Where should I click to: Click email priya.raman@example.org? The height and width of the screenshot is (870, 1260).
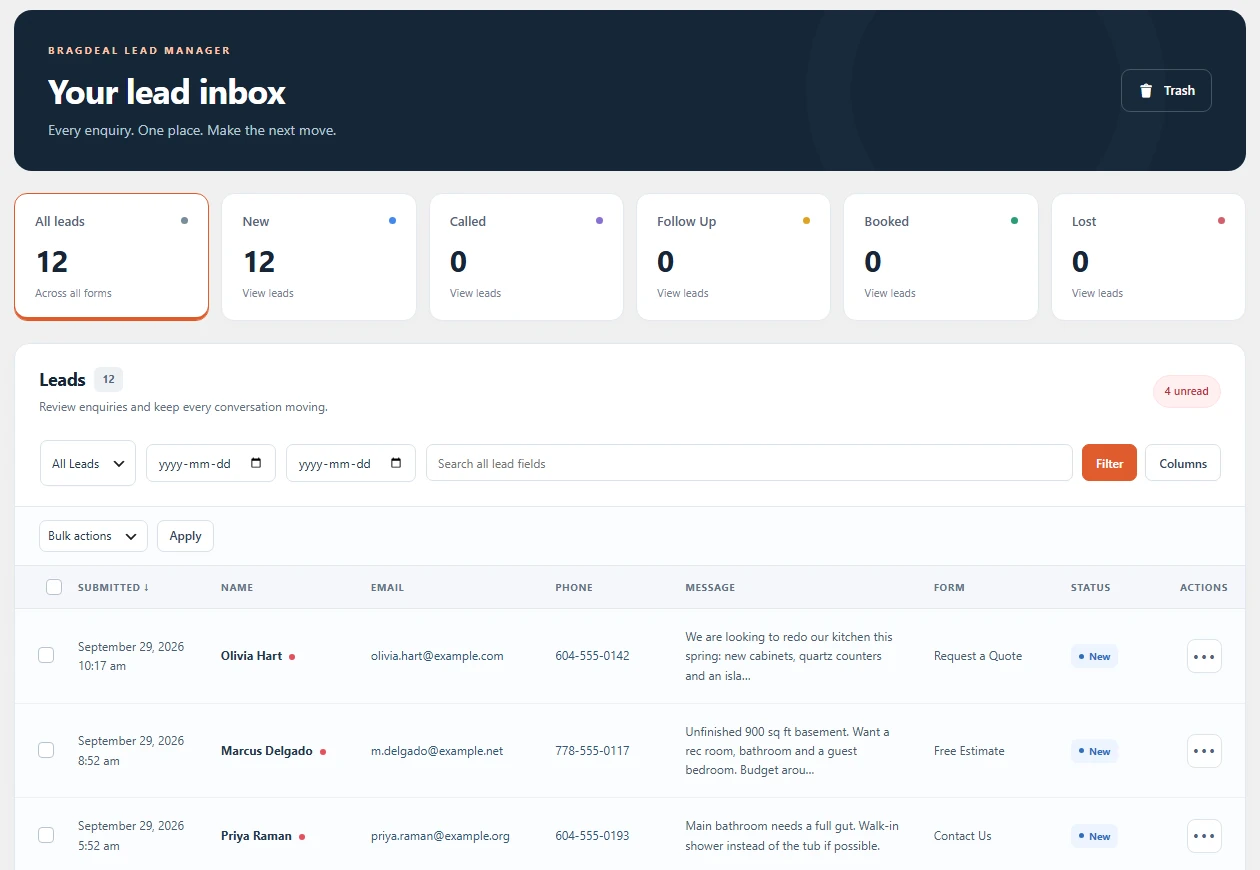[x=440, y=836]
